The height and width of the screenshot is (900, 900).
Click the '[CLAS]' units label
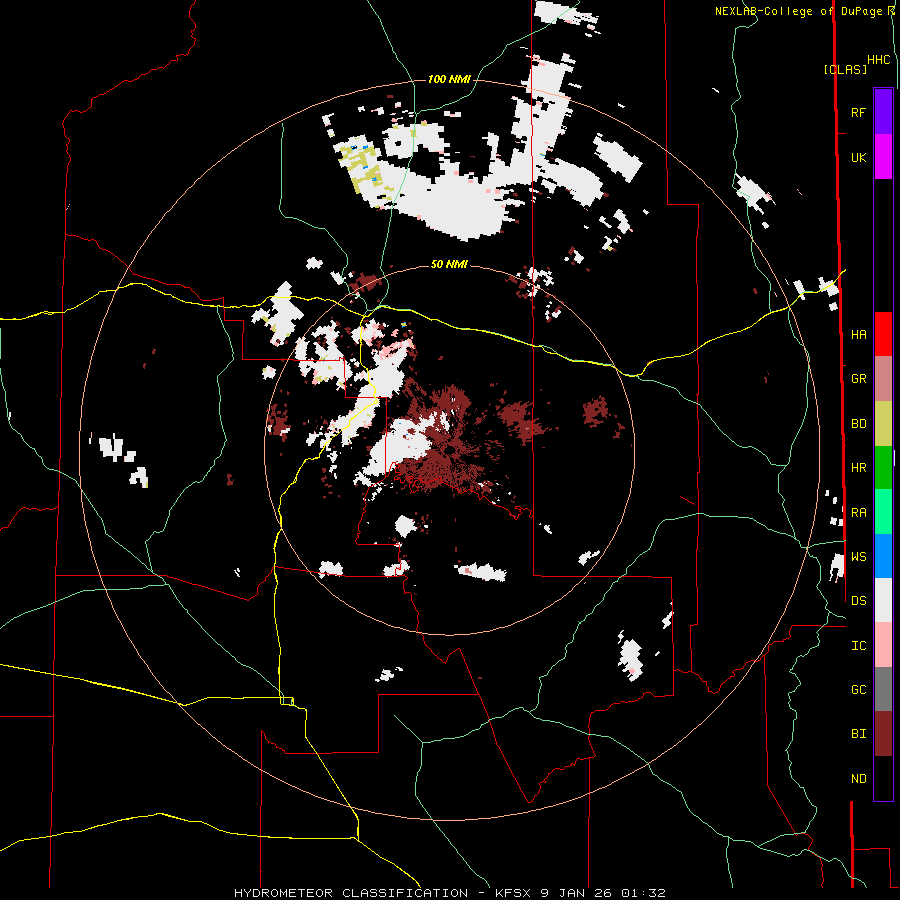pyautogui.click(x=845, y=70)
